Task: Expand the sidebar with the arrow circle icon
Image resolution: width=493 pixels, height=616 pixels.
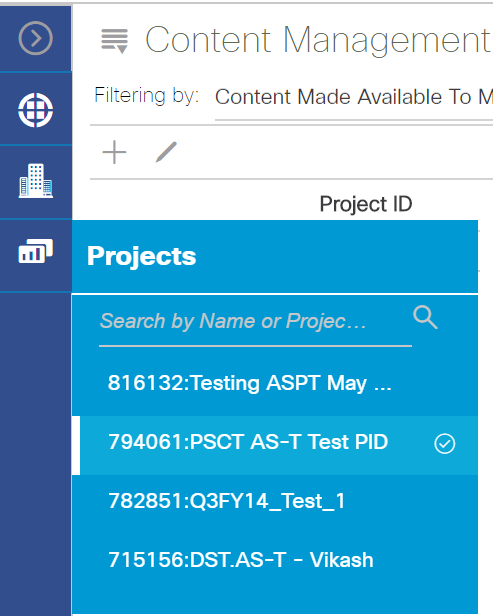Action: pyautogui.click(x=35, y=38)
